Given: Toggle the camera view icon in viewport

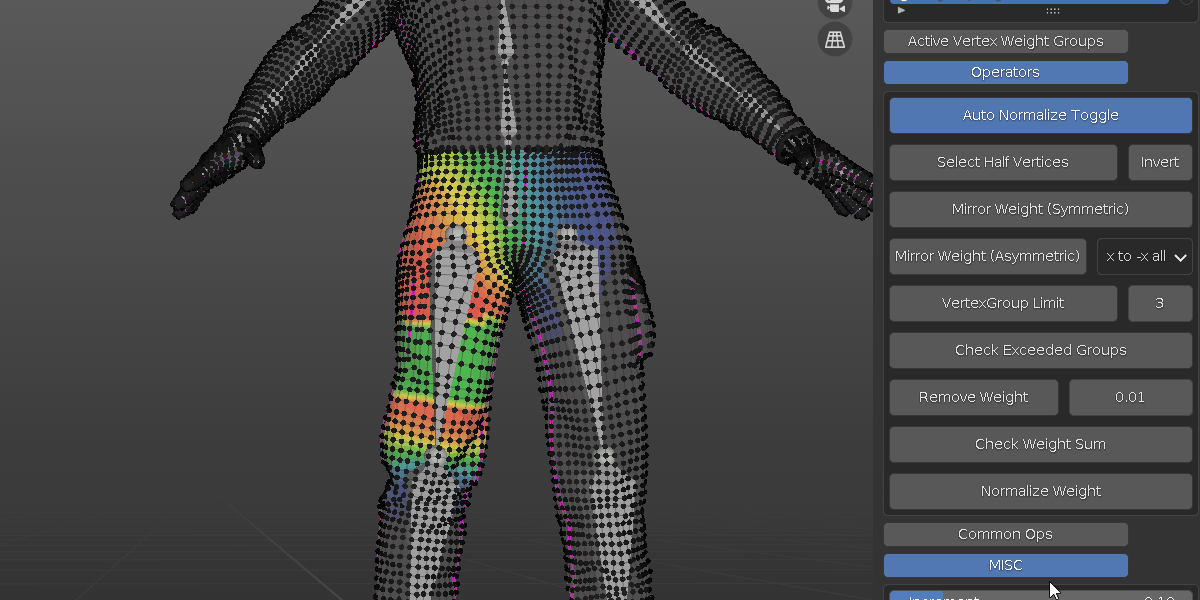Looking at the screenshot, I should click(835, 6).
